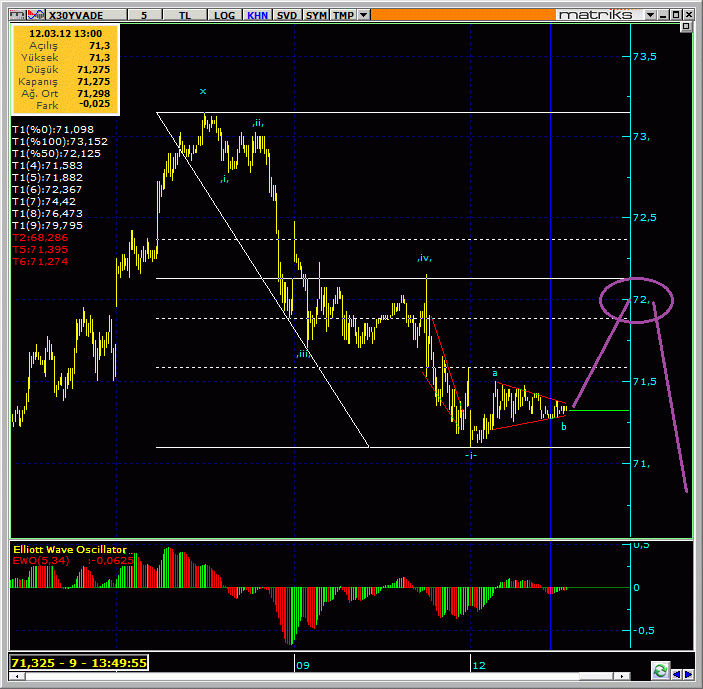Open the TMP template menu
Viewport: 703px width, 689px height.
click(343, 15)
